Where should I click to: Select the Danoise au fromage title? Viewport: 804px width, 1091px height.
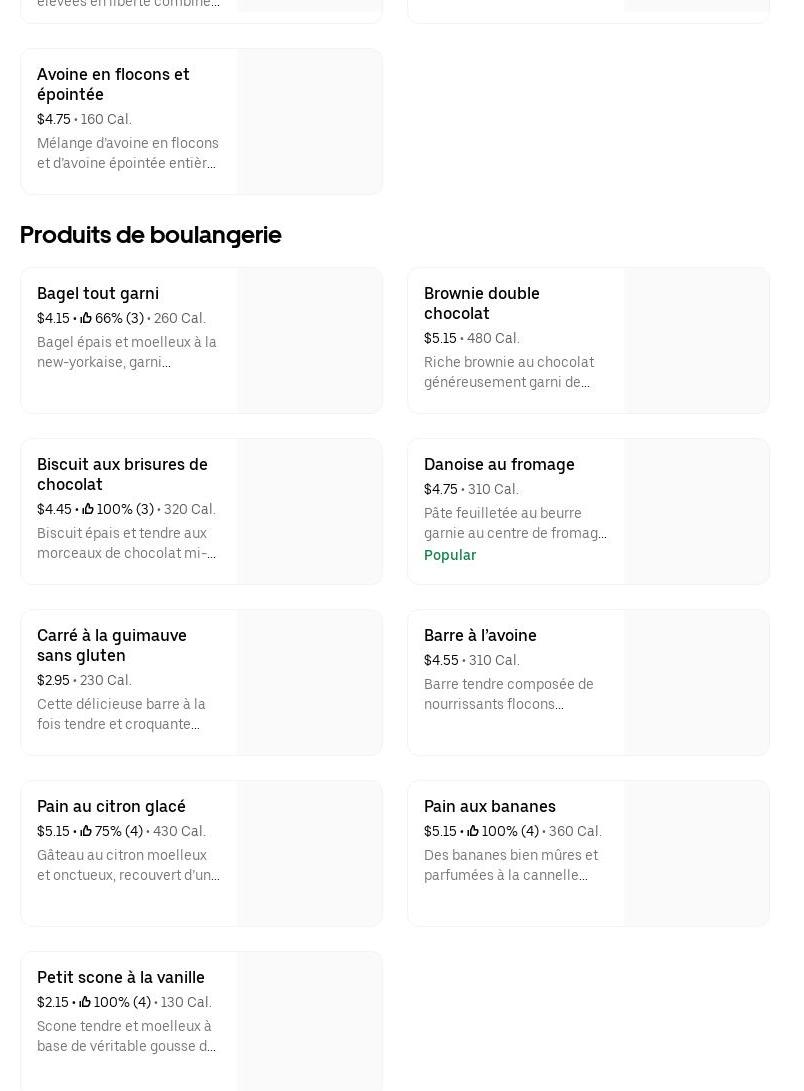pos(499,465)
